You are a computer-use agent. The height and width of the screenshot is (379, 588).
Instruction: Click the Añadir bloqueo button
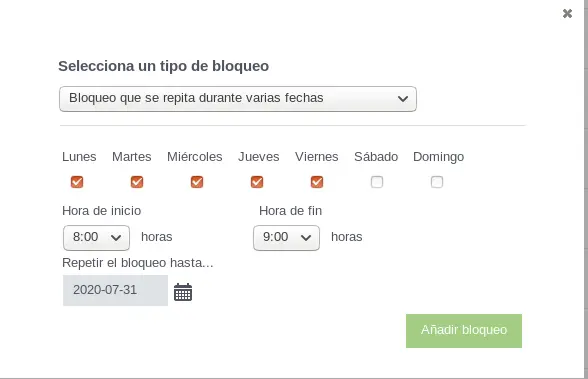464,331
